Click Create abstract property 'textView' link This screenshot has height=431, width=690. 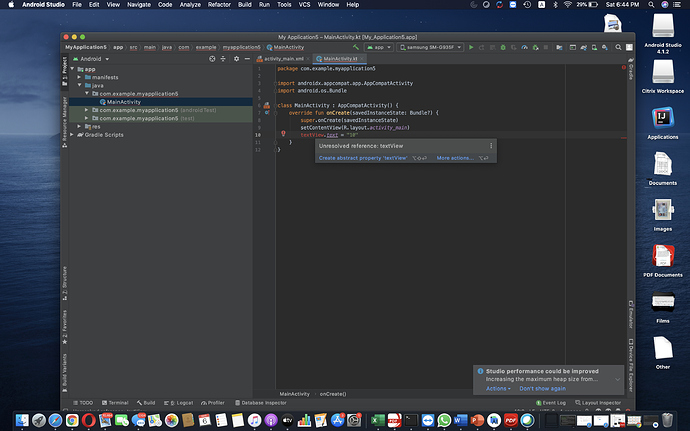[363, 158]
